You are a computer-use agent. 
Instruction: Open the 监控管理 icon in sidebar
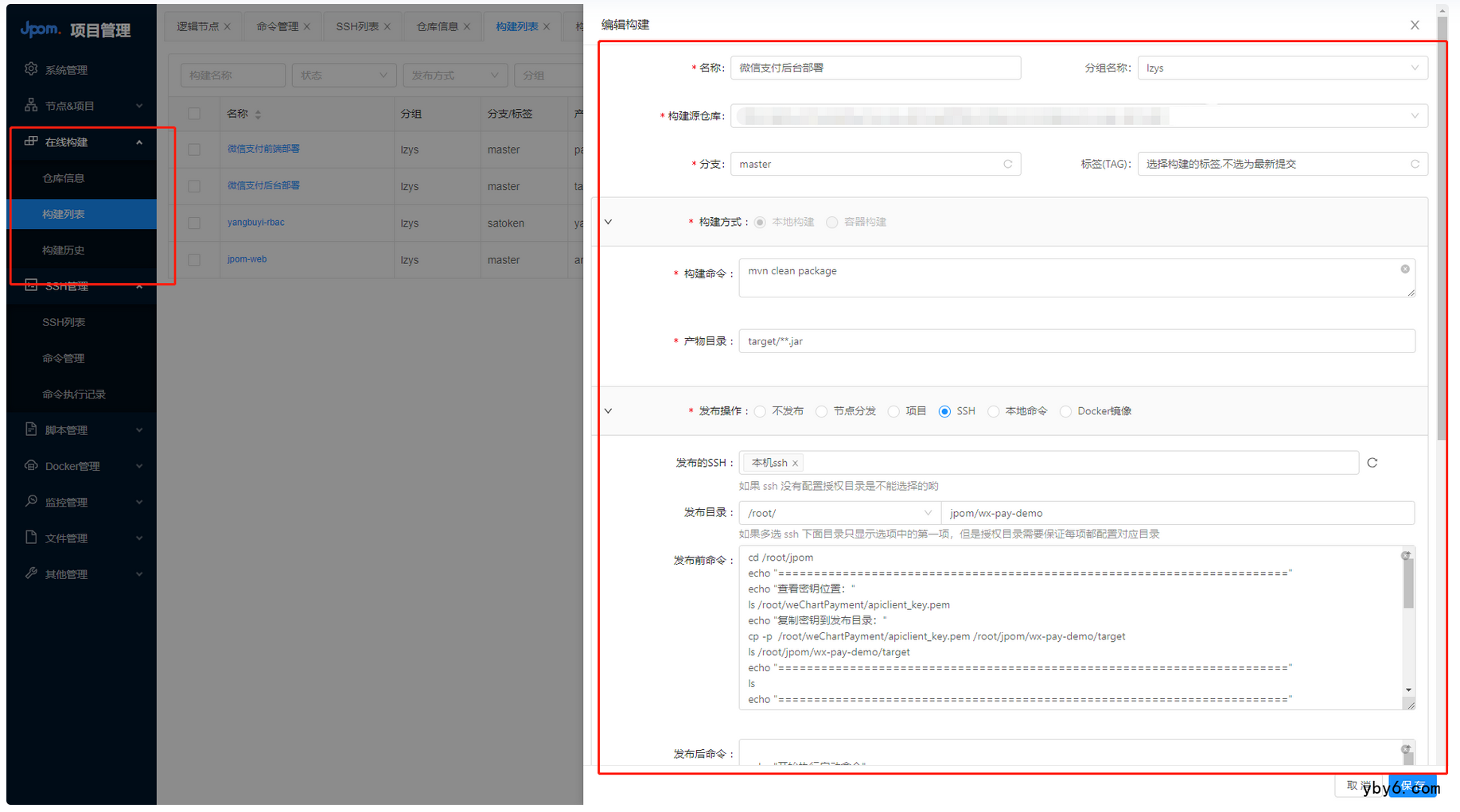[x=30, y=502]
